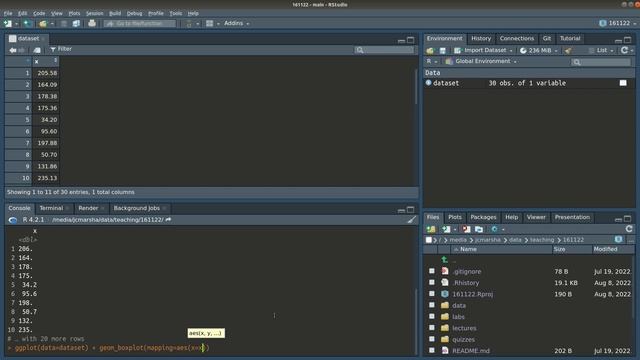
Task: Open the File menu
Action: (8, 13)
